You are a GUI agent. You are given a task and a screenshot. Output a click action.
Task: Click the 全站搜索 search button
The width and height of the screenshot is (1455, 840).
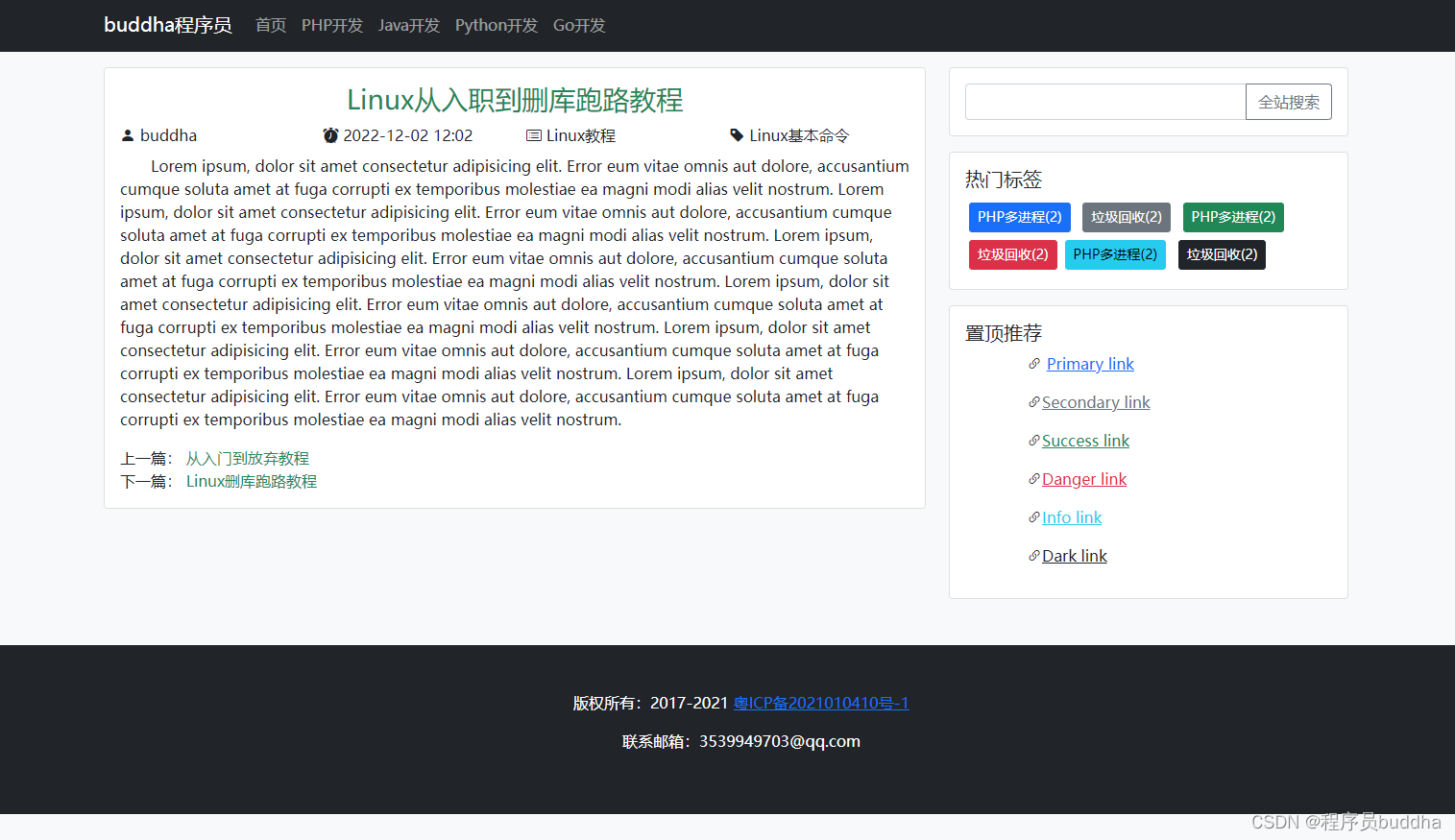[1288, 101]
